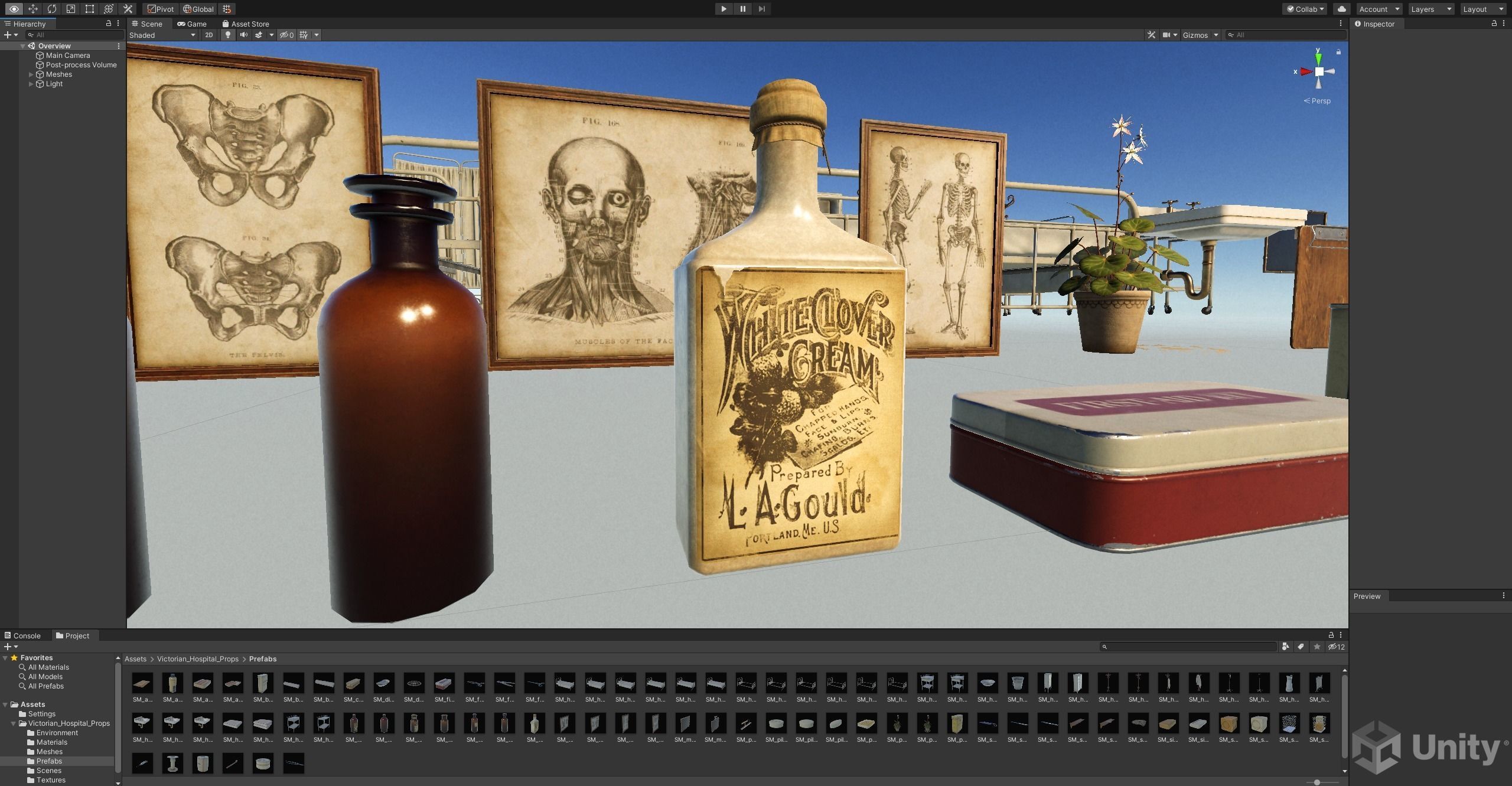This screenshot has width=1512, height=786.
Task: Open the Asset Store tab
Action: tap(246, 24)
